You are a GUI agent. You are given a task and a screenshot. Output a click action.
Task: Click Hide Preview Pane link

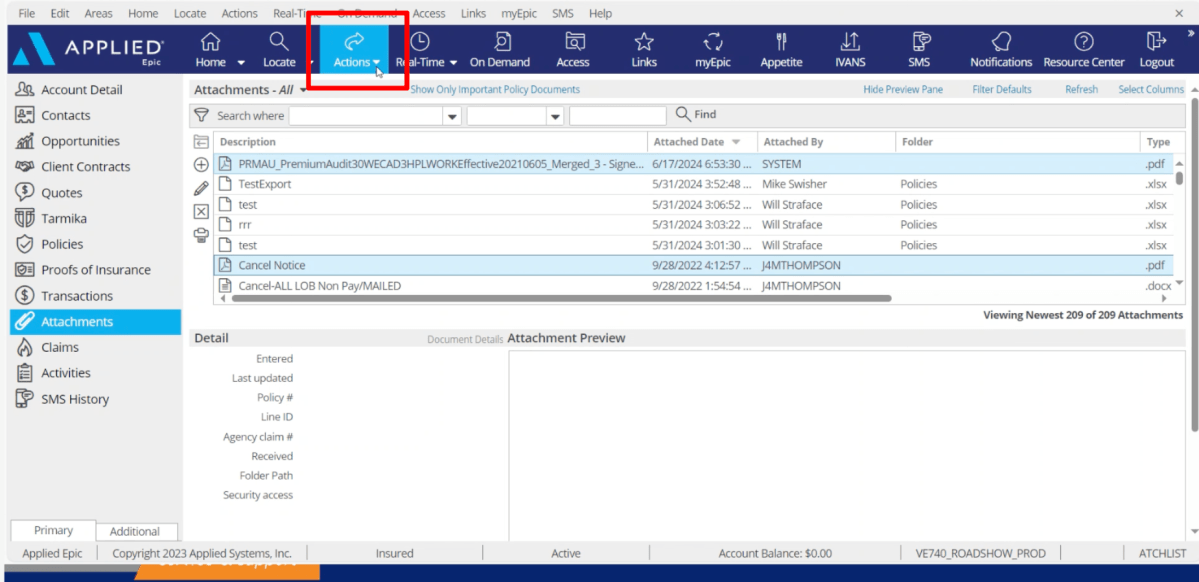[x=903, y=89]
